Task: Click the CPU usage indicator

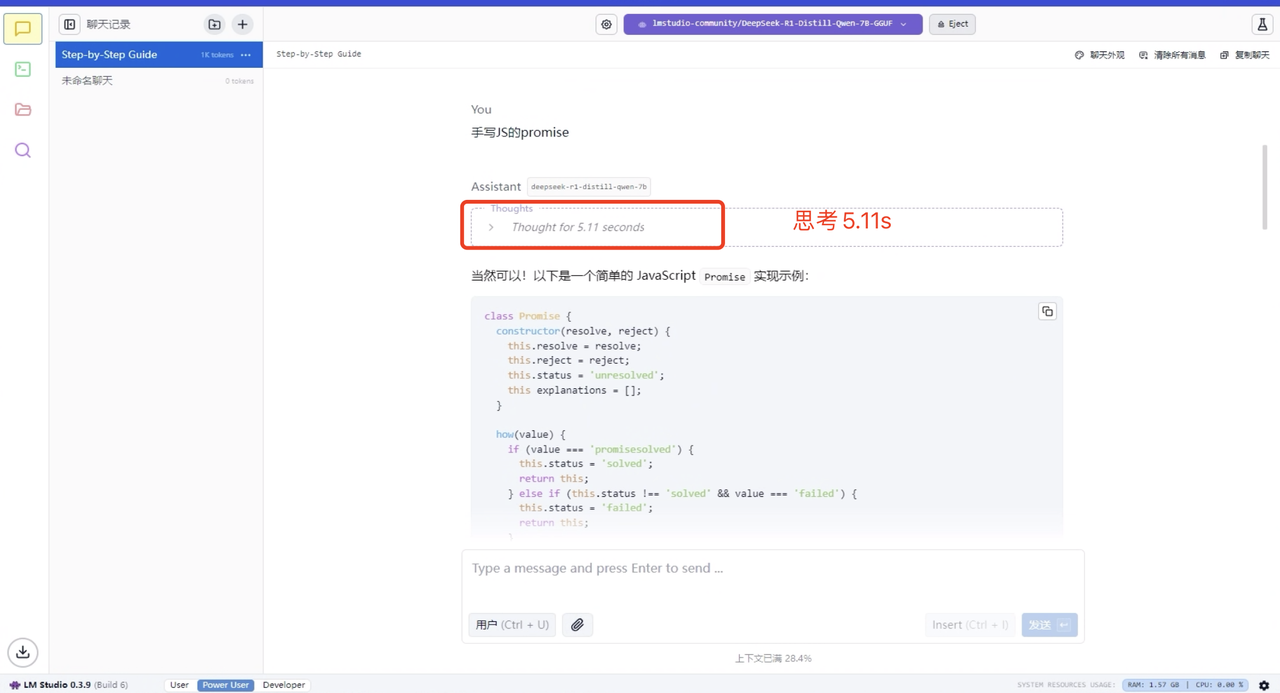Action: click(x=1218, y=685)
